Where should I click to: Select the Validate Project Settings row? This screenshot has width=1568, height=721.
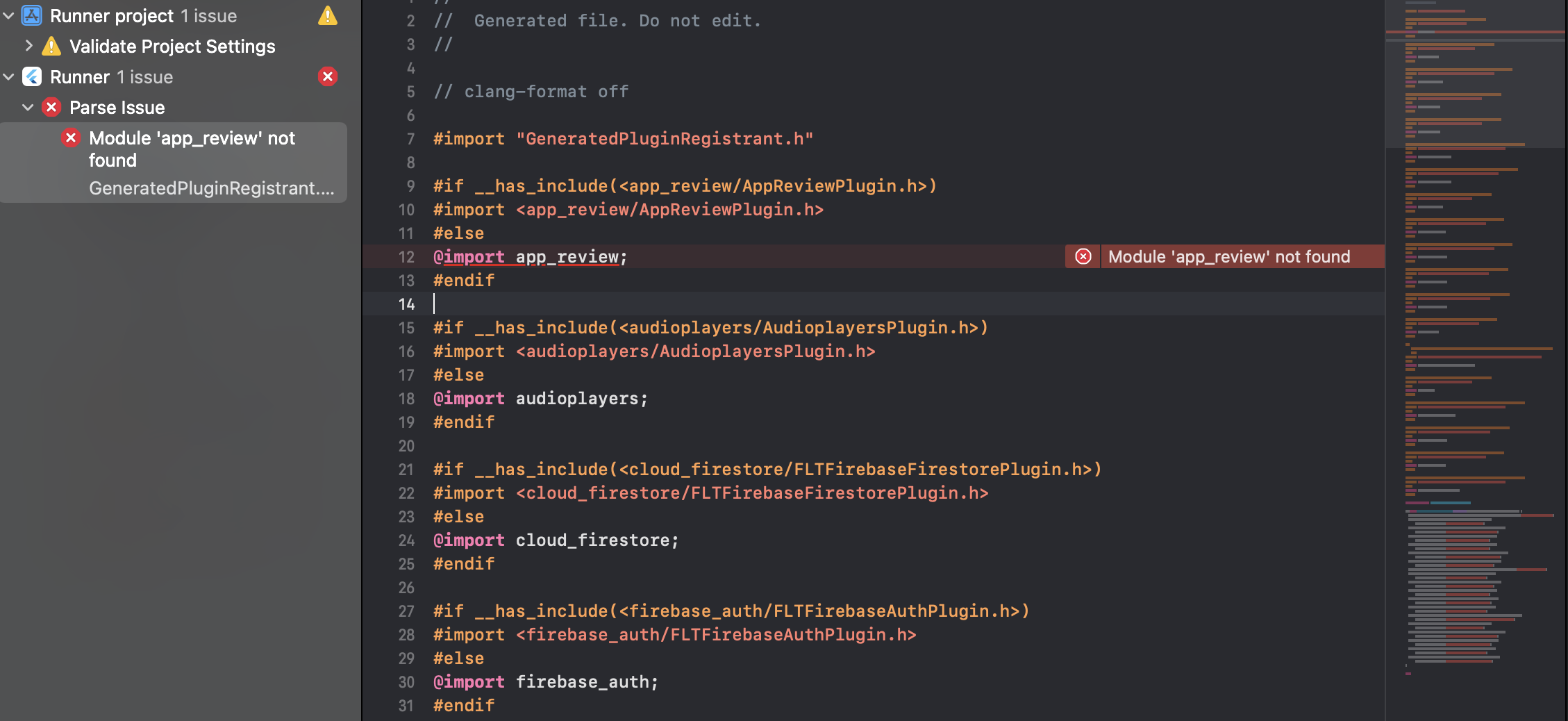coord(174,47)
